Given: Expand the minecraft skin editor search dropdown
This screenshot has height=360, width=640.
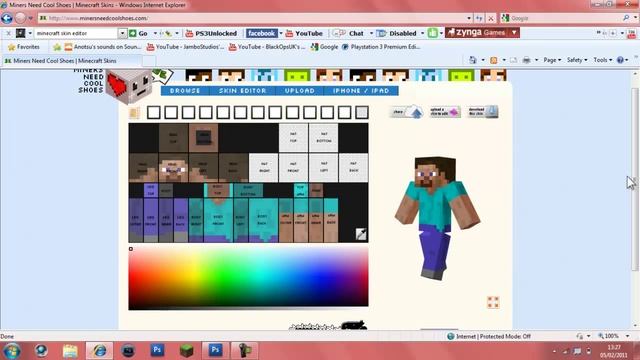Looking at the screenshot, I should coord(122,33).
